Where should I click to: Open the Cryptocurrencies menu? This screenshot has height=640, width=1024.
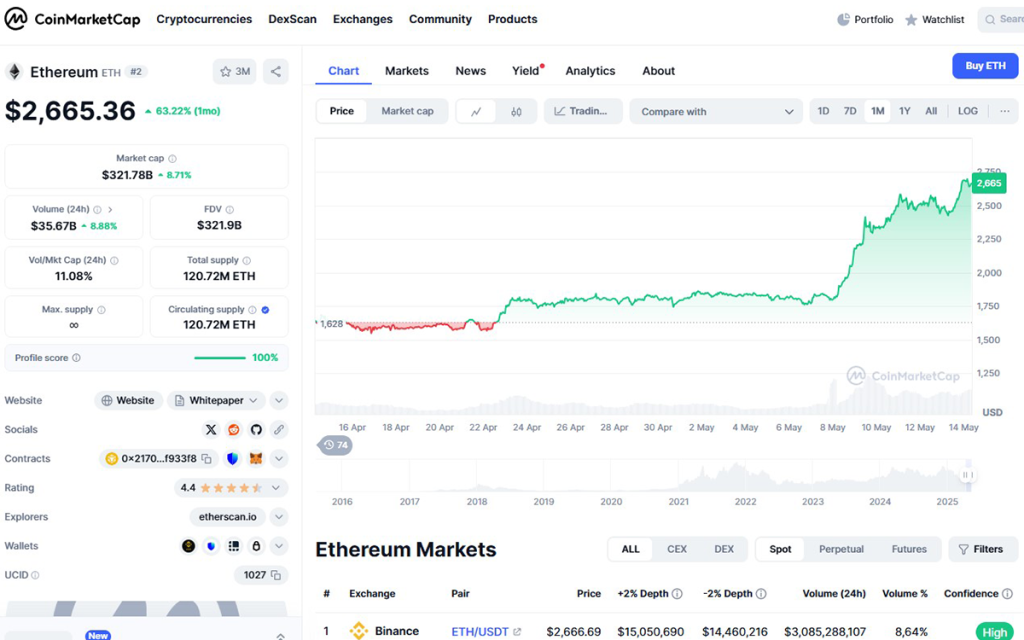tap(204, 20)
